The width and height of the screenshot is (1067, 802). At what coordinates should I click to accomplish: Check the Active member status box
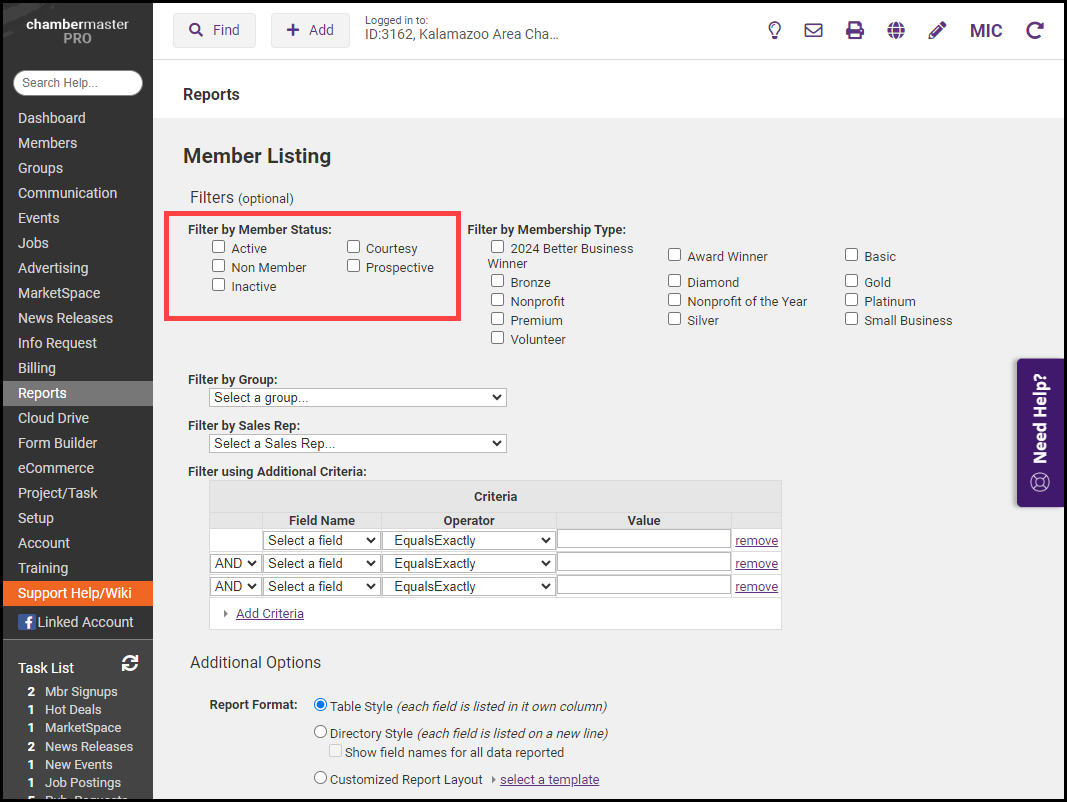pyautogui.click(x=219, y=247)
